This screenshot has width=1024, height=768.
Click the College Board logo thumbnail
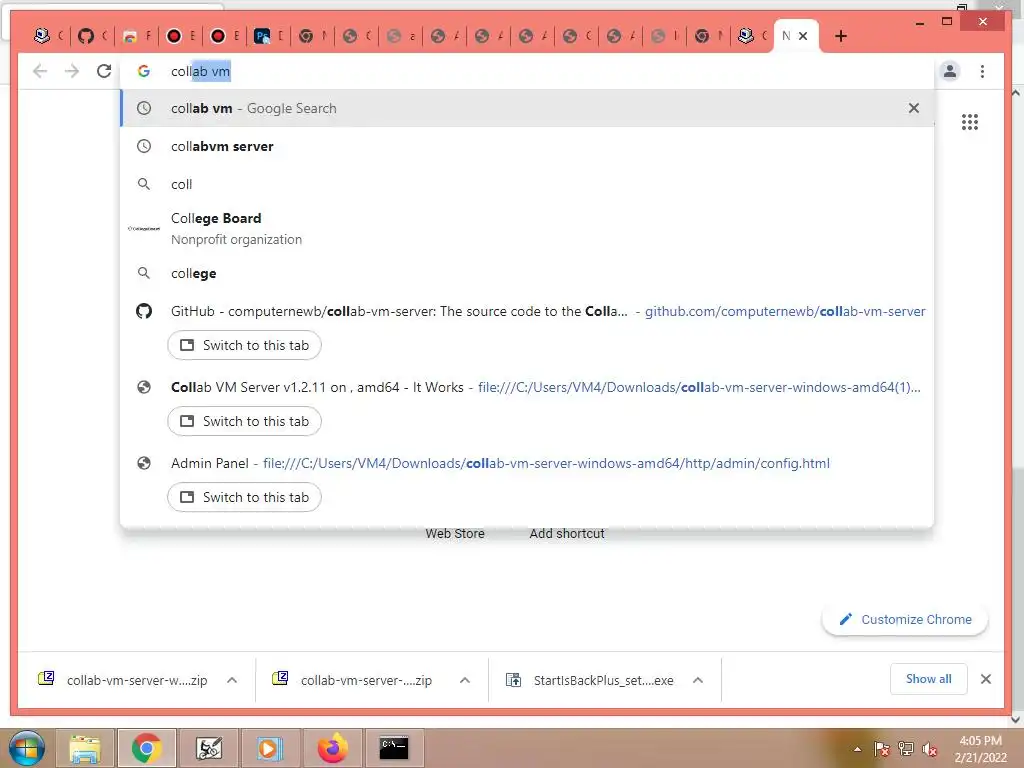click(144, 229)
